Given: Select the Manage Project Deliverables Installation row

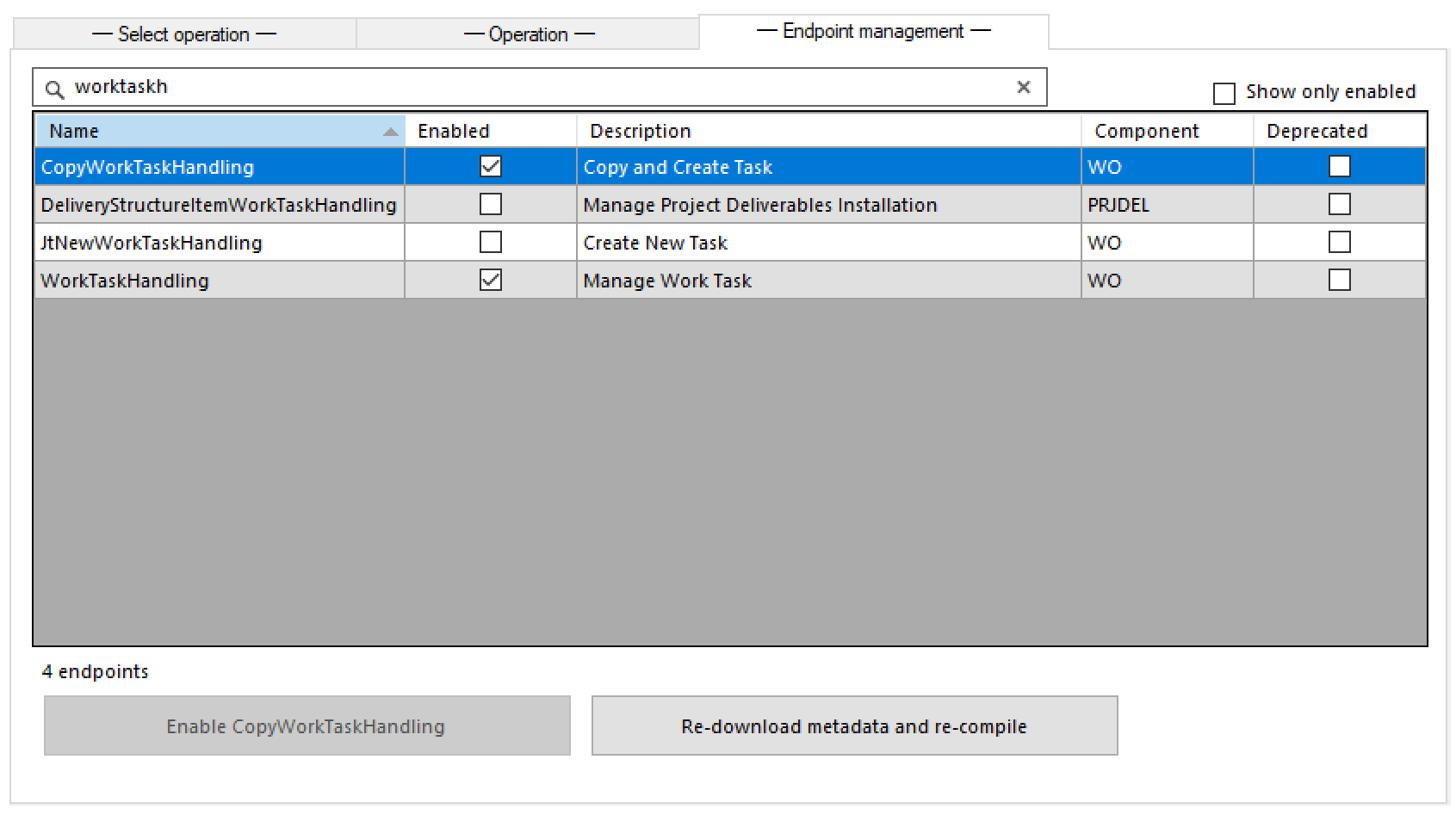Looking at the screenshot, I should pyautogui.click(x=759, y=205).
